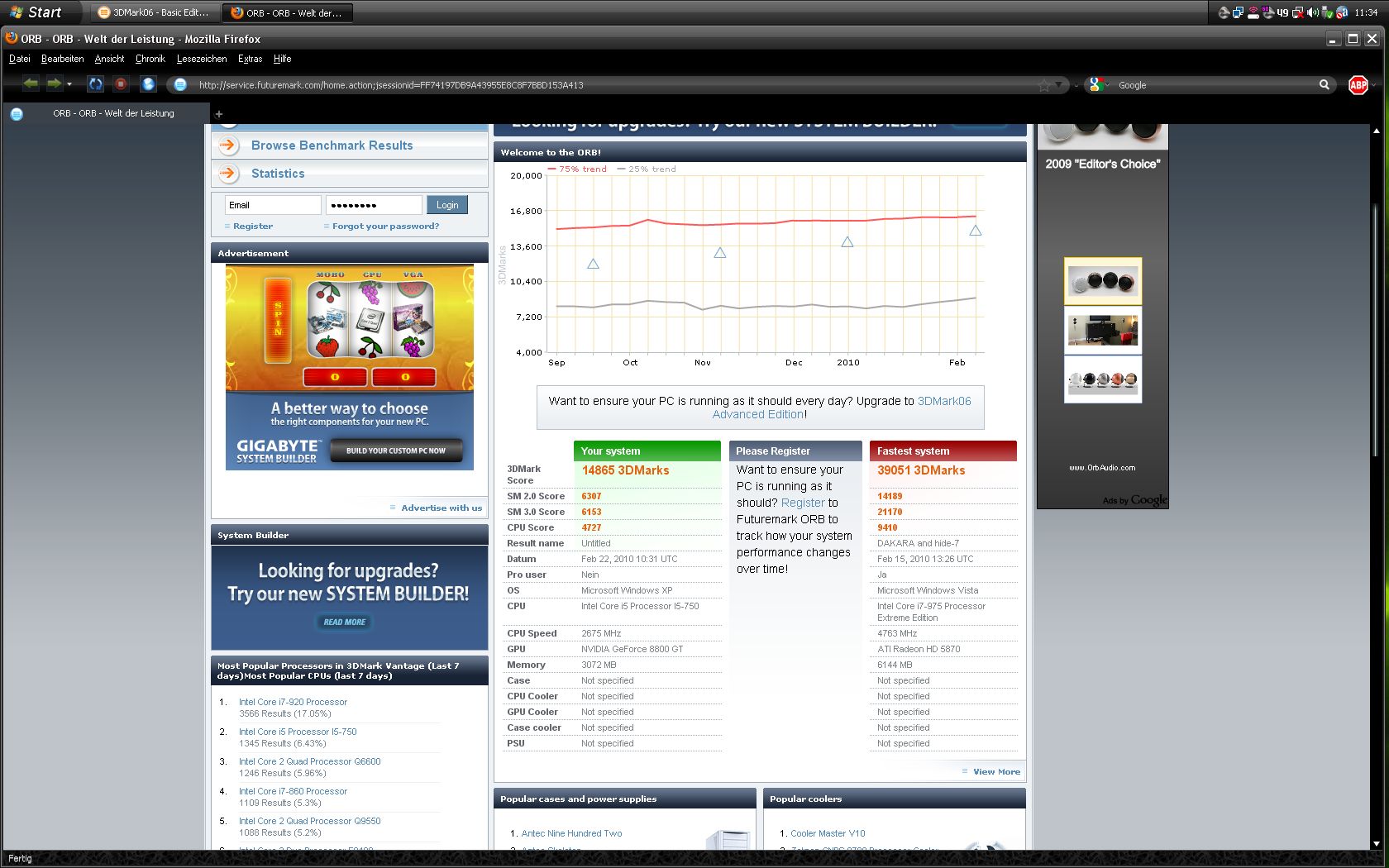1389x868 pixels.
Task: Open 3DMark06 Advanced Edition link
Action: (842, 408)
